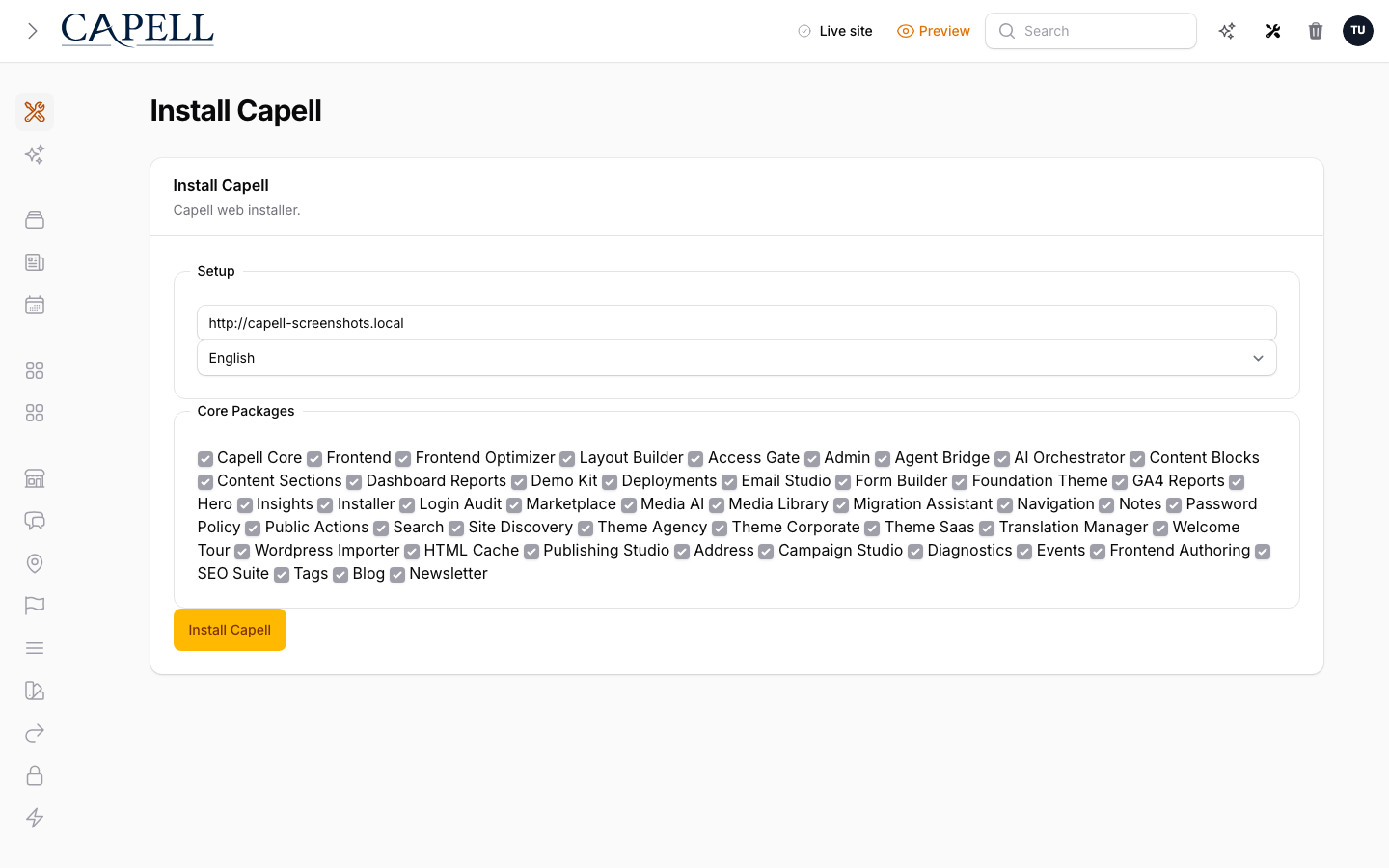
Task: Uncheck the Marketplace package
Action: click(x=514, y=505)
